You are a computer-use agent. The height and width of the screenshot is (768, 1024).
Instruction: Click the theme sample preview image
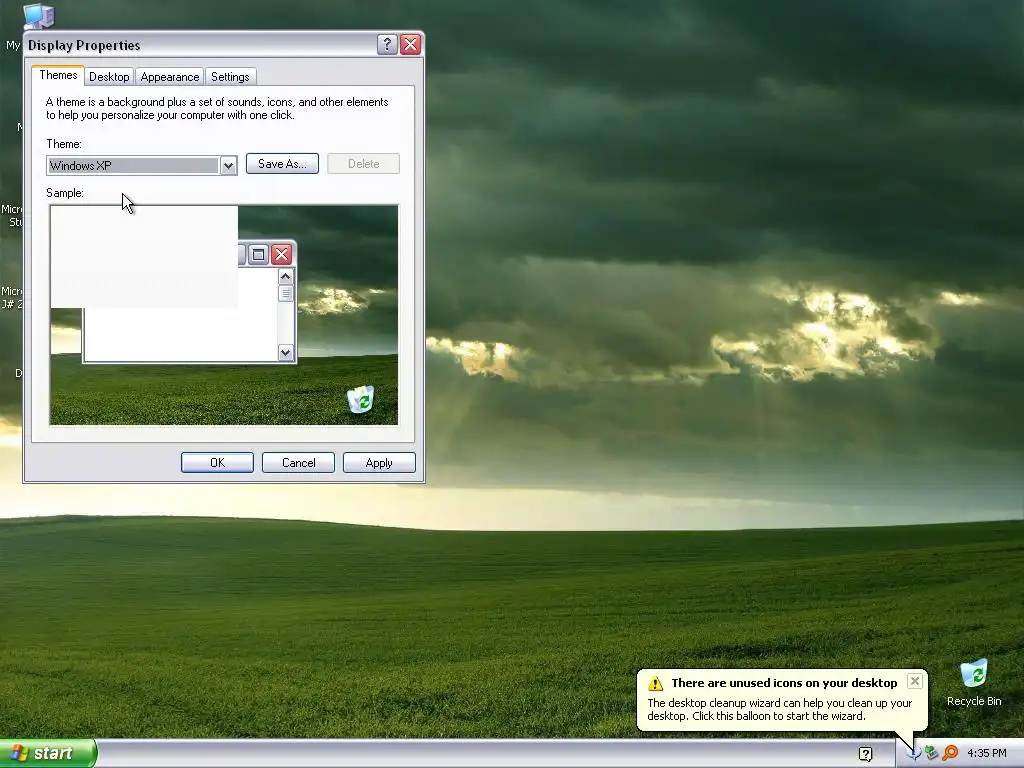[x=223, y=315]
